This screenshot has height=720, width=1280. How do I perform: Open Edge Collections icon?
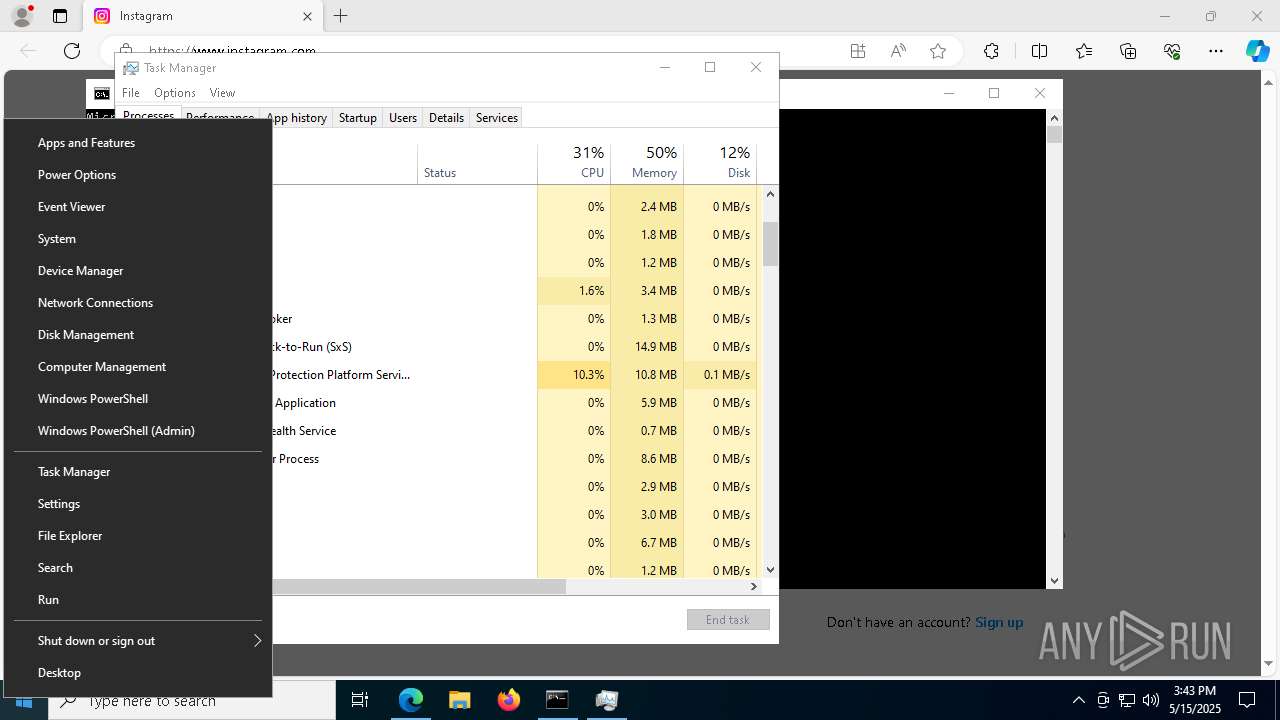point(1128,51)
